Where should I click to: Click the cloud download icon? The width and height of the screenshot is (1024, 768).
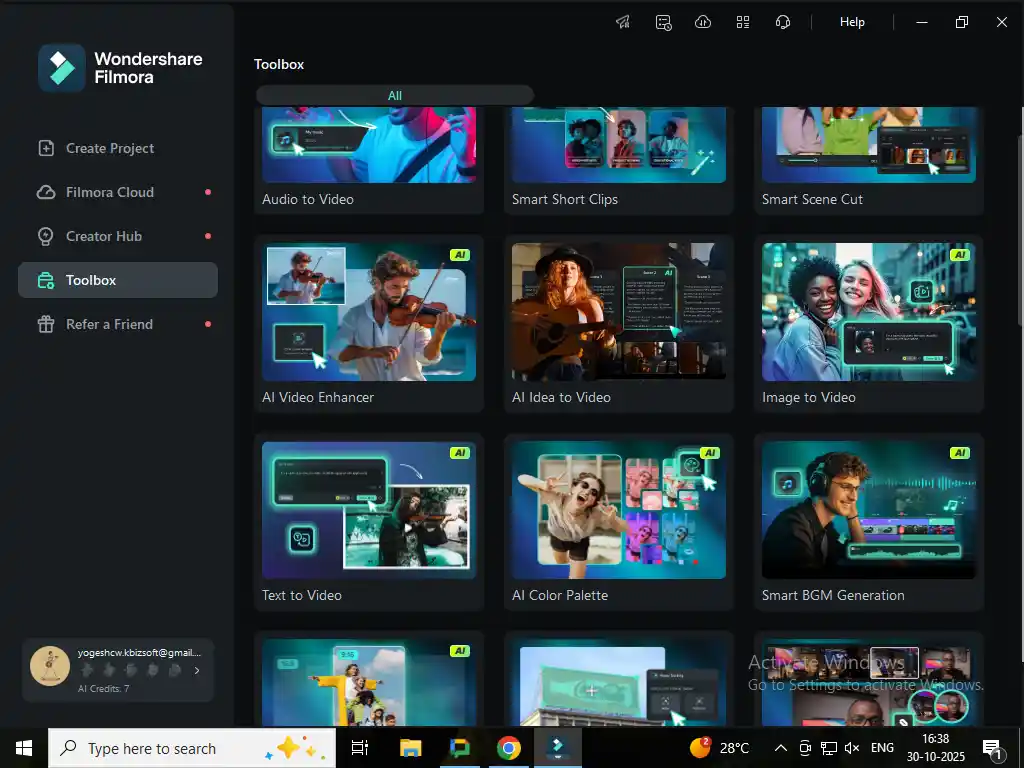[x=703, y=22]
